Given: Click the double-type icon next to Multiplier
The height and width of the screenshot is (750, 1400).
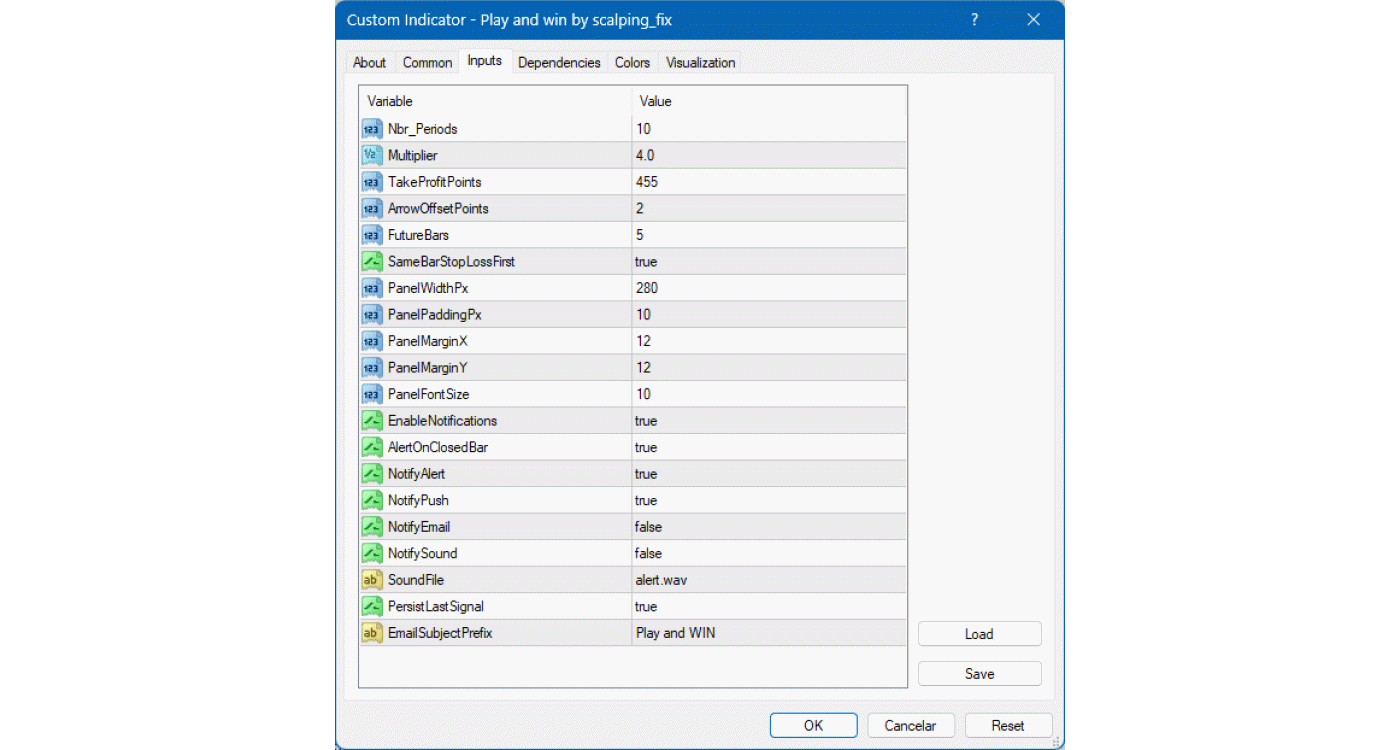Looking at the screenshot, I should tap(371, 155).
